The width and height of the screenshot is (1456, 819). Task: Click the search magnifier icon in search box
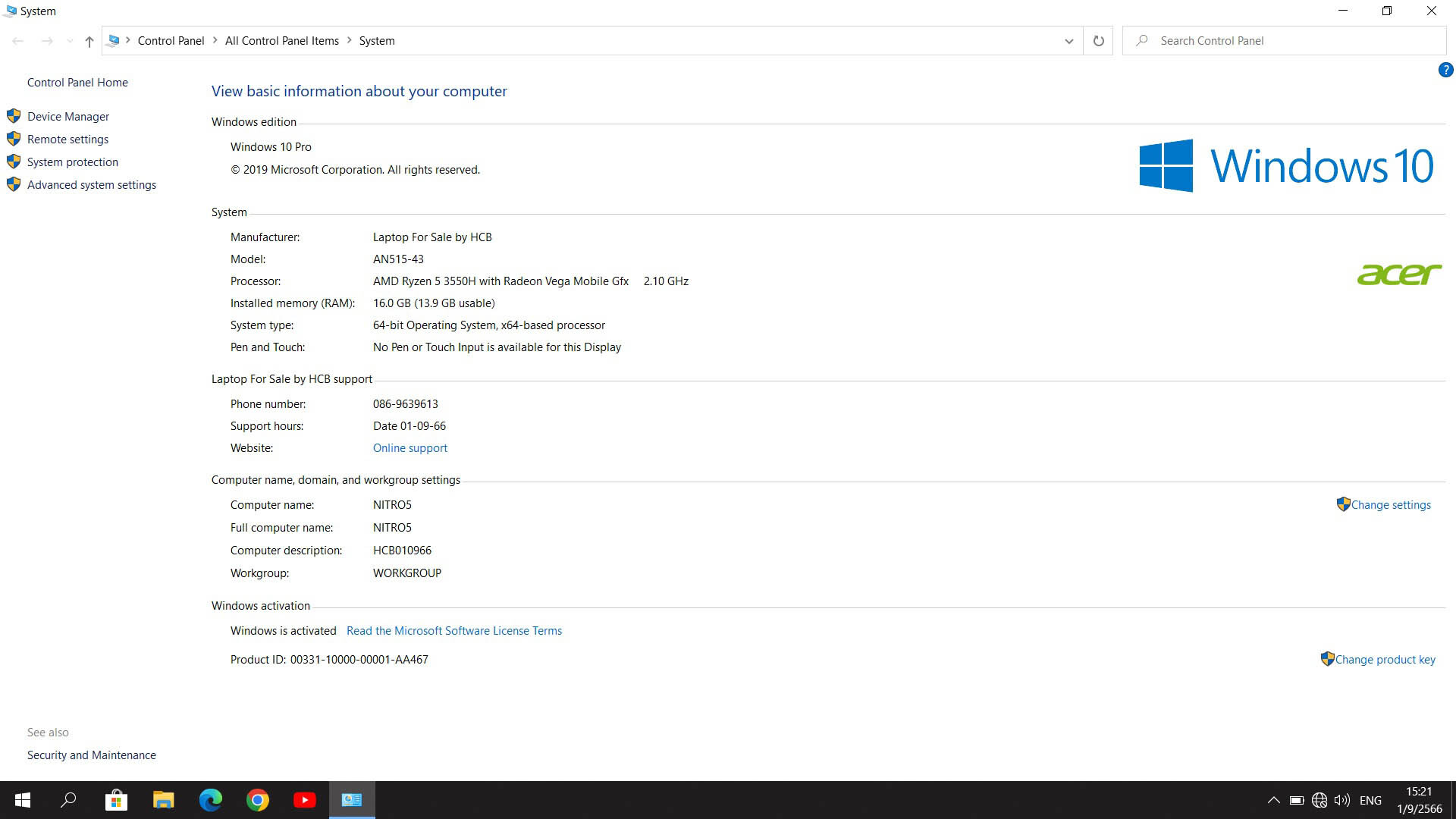(1141, 40)
